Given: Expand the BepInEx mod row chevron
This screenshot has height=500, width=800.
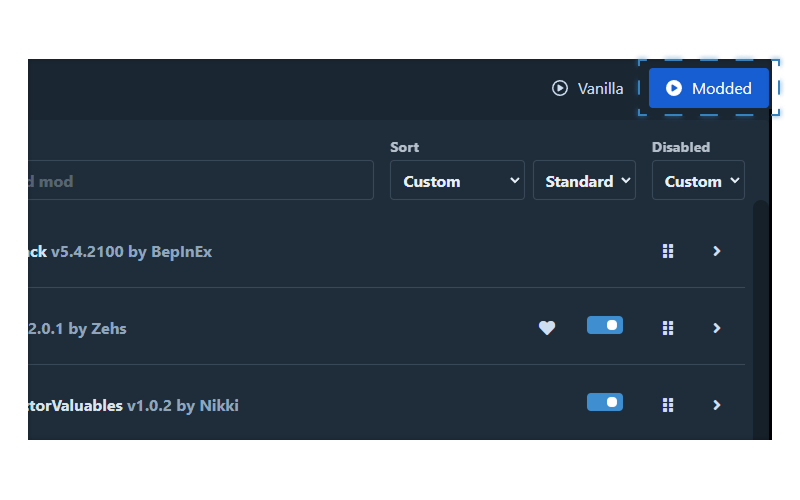Looking at the screenshot, I should click(x=716, y=251).
